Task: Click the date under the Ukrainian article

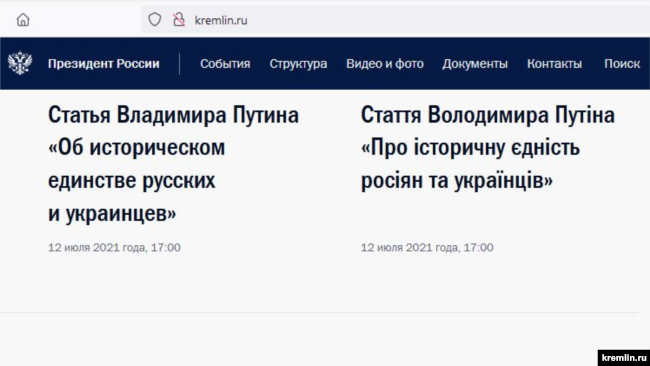Action: [427, 247]
